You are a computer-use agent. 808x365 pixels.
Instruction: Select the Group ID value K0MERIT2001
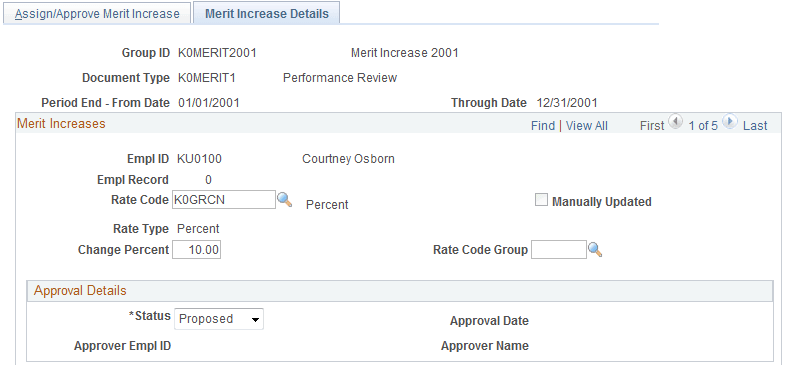click(217, 53)
